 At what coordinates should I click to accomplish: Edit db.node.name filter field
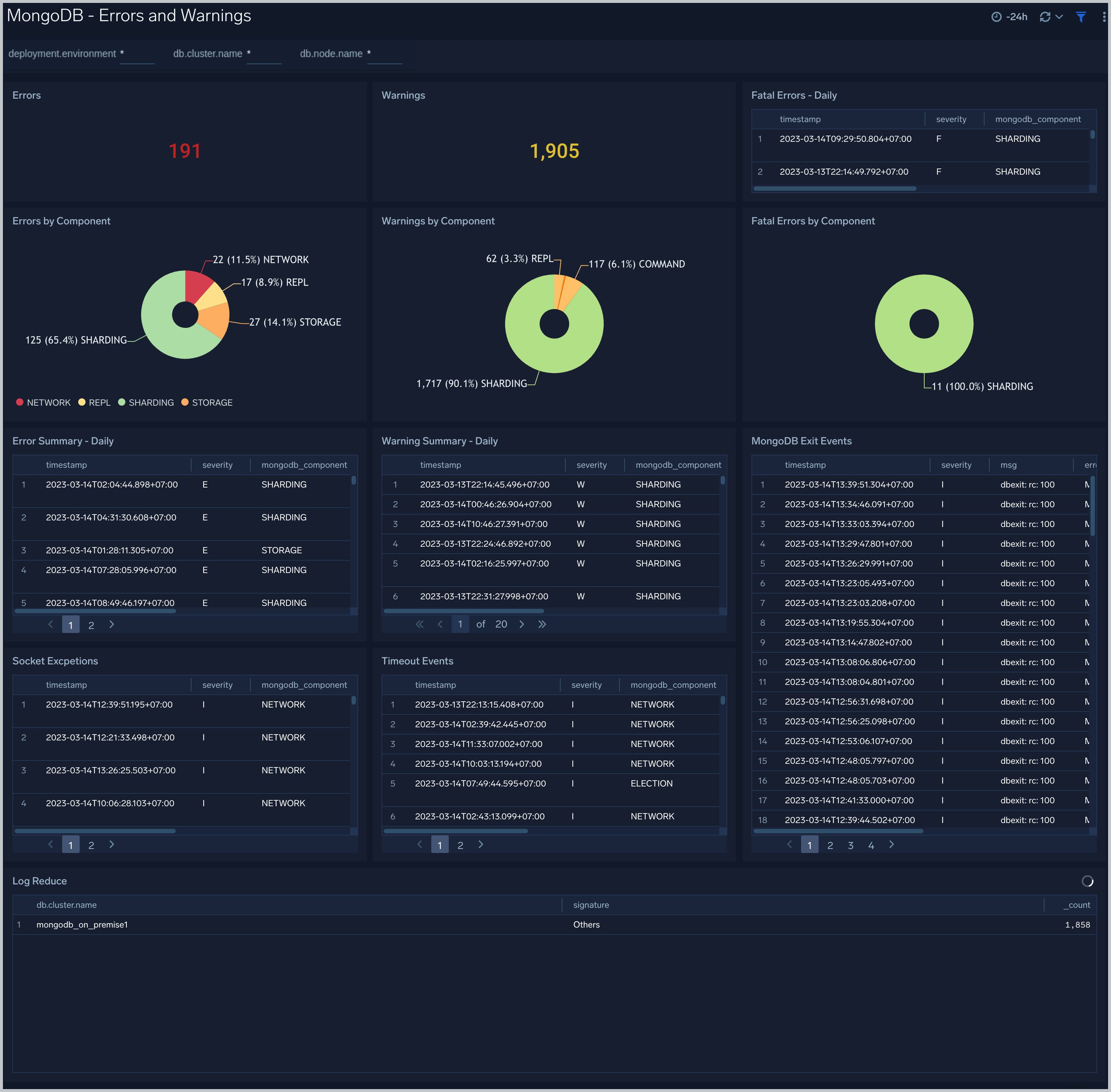[x=384, y=54]
